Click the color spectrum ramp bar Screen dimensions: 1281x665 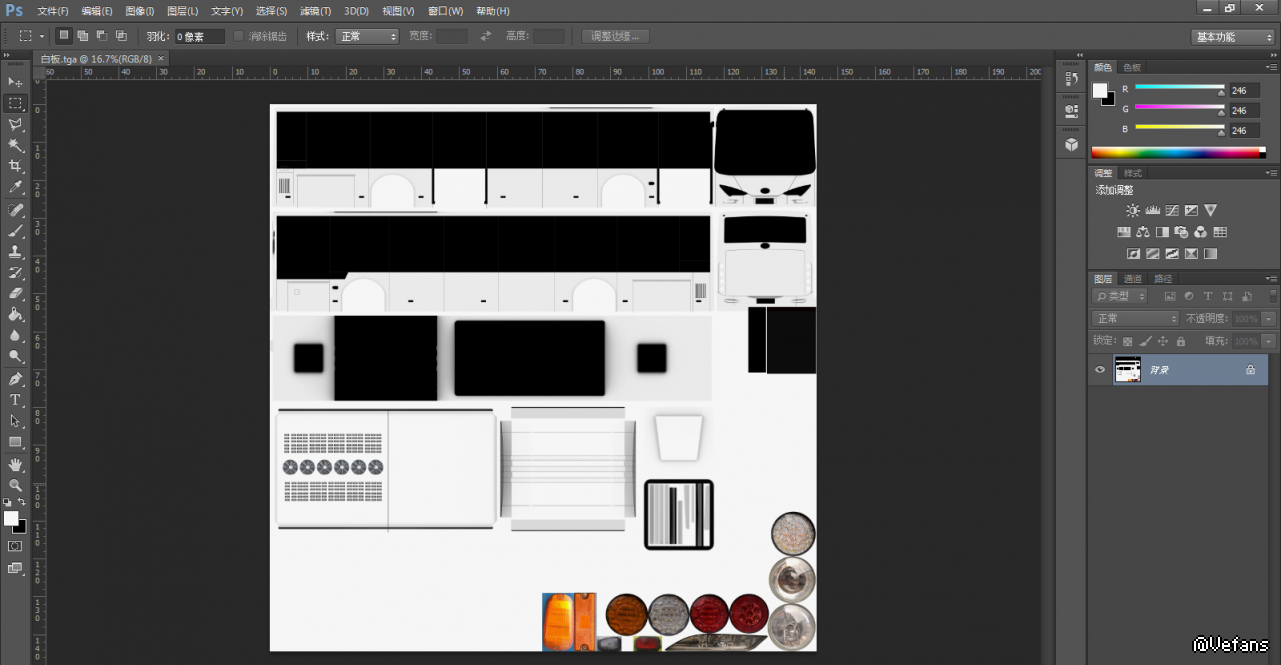1177,153
